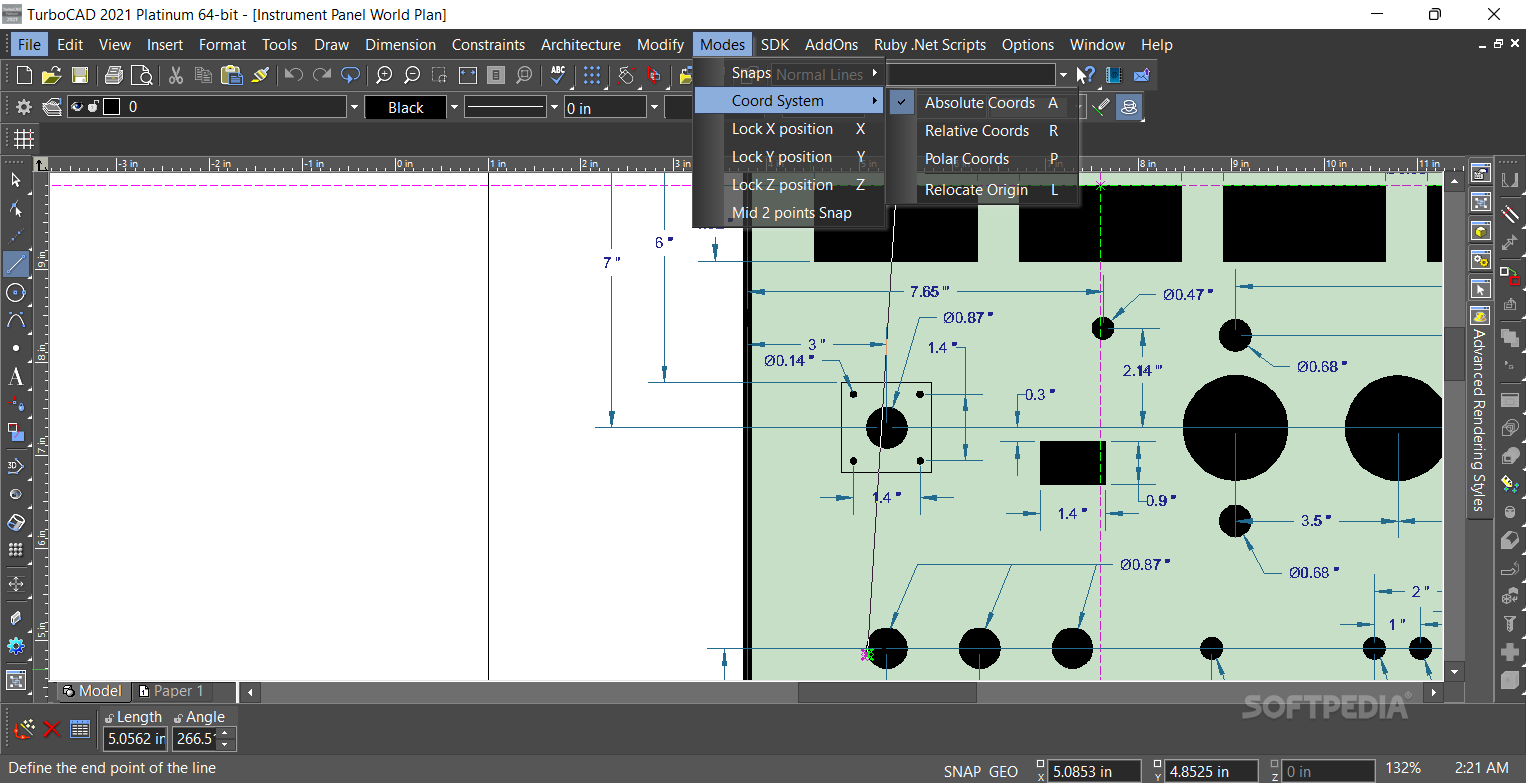Select Lock X position menu item
Image resolution: width=1526 pixels, height=783 pixels.
point(789,129)
